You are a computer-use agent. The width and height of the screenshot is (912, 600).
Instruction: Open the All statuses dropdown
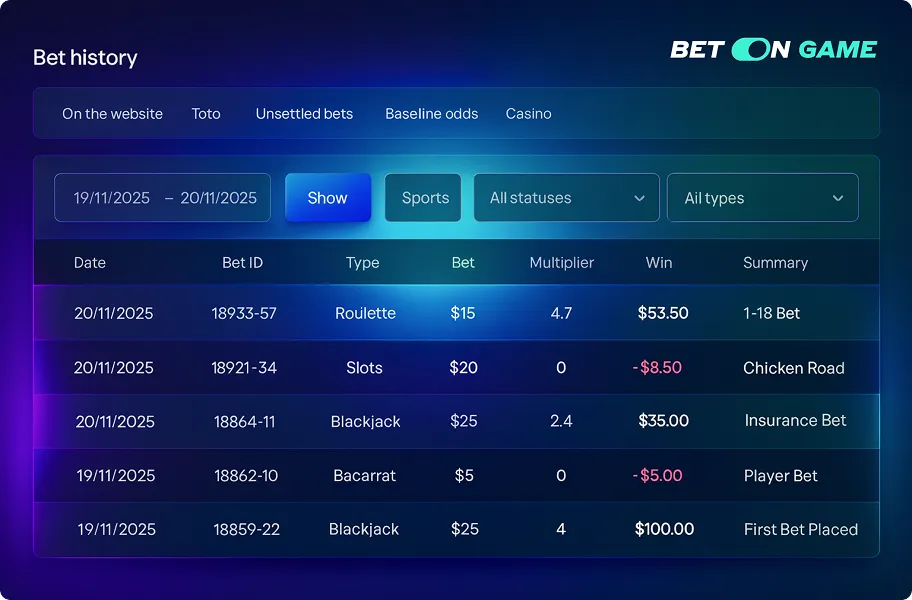coord(566,198)
